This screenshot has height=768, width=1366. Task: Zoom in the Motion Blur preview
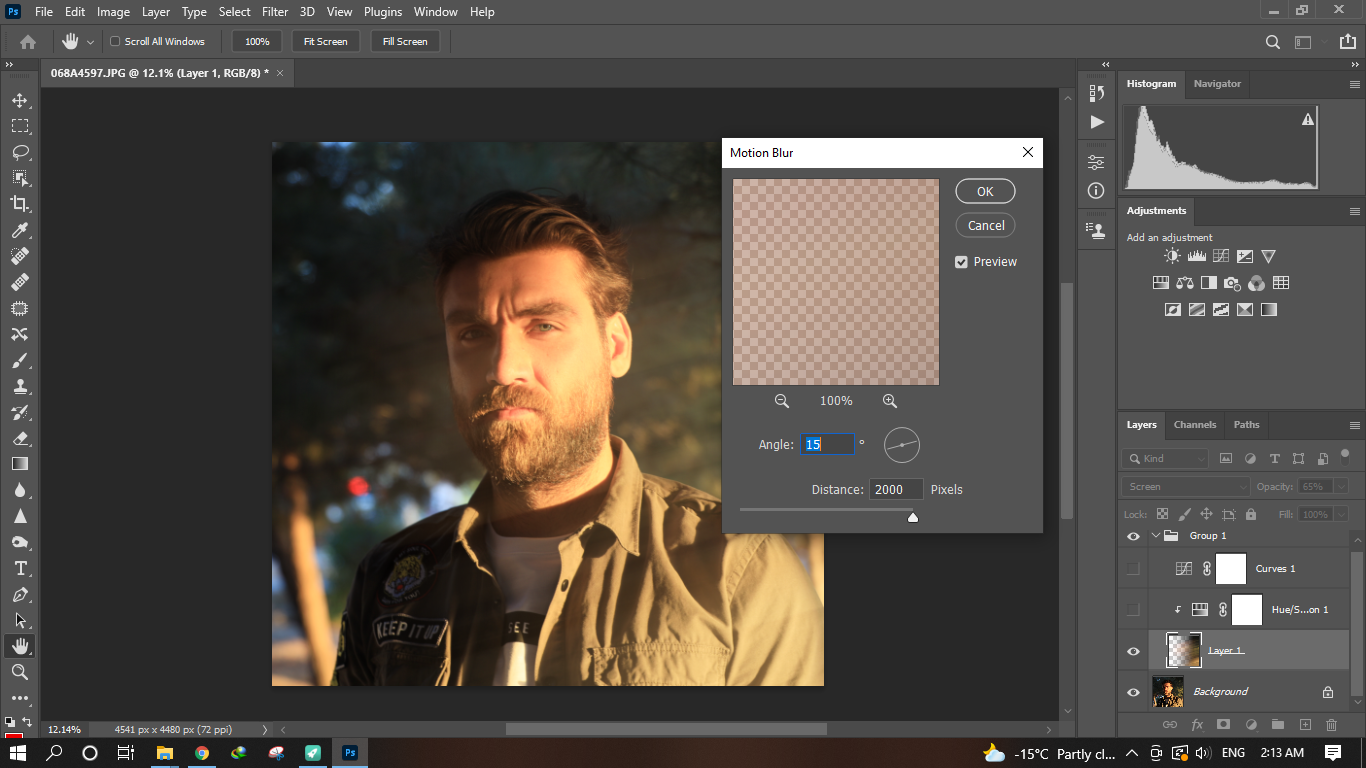pyautogui.click(x=890, y=401)
